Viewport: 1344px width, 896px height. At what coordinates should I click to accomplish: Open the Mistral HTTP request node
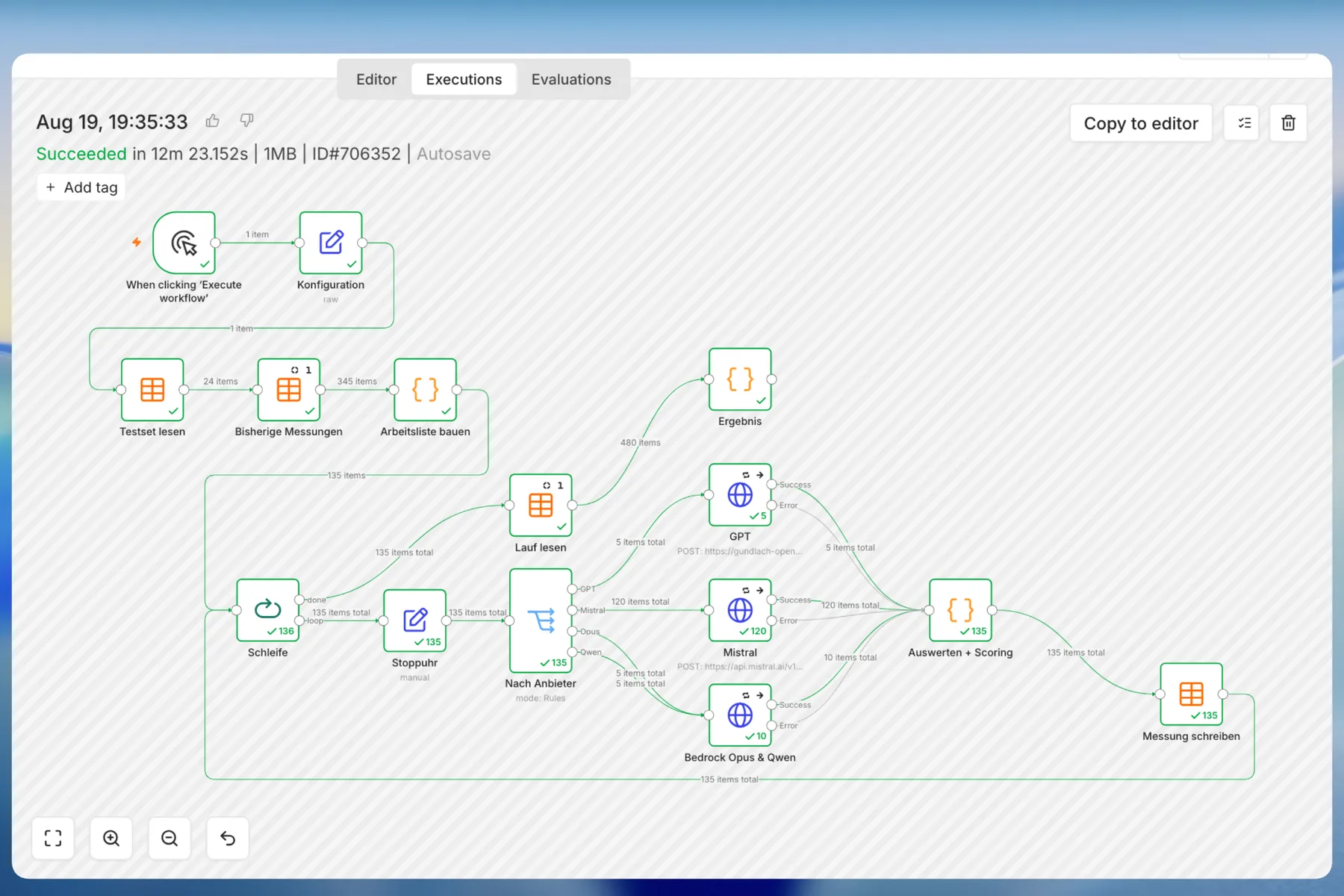tap(740, 610)
